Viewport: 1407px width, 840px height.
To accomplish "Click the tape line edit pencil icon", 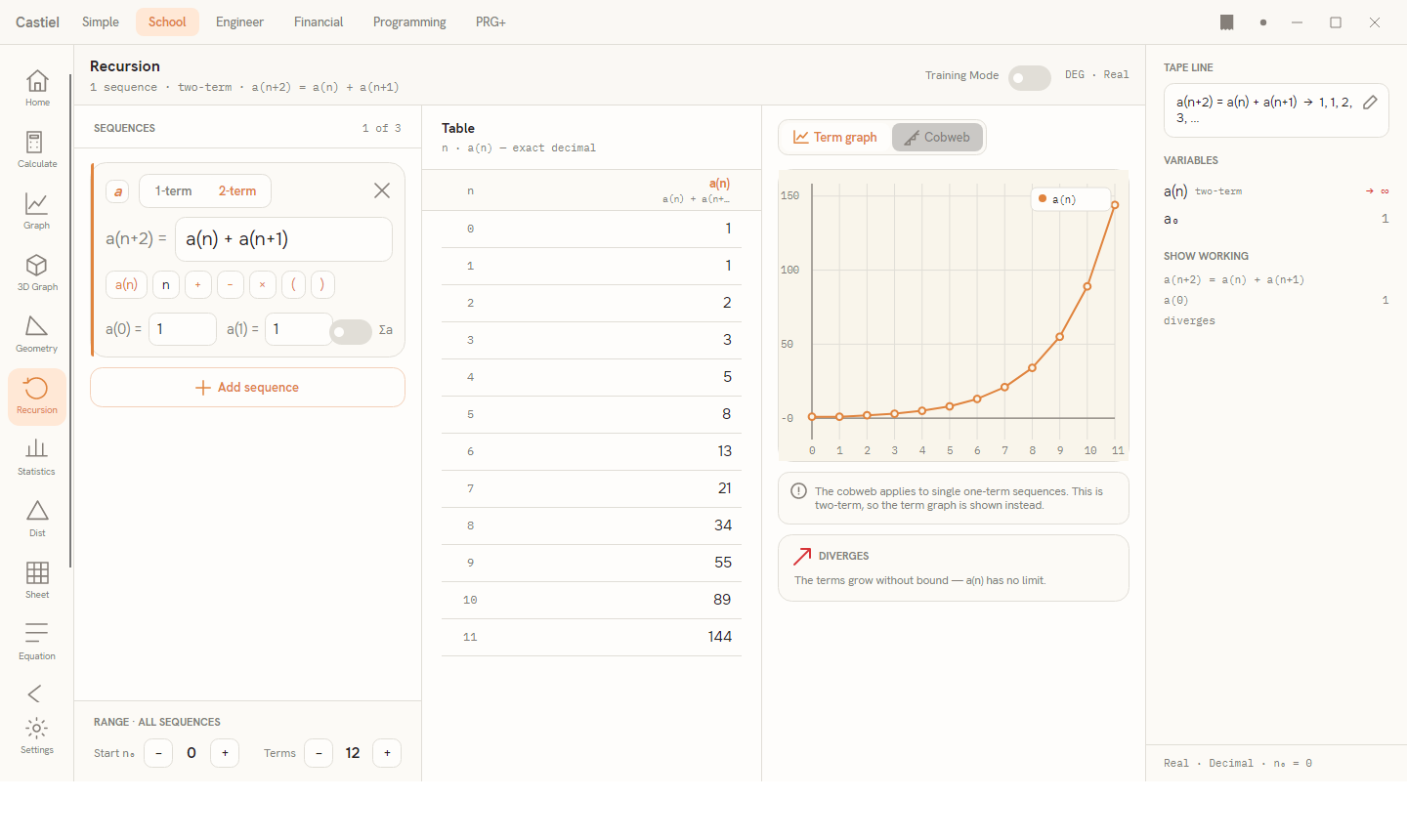I will (1370, 102).
